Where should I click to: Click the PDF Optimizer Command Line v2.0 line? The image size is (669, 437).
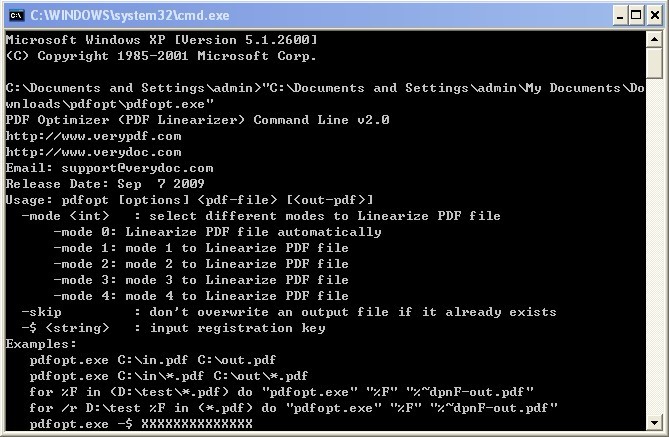coord(197,120)
